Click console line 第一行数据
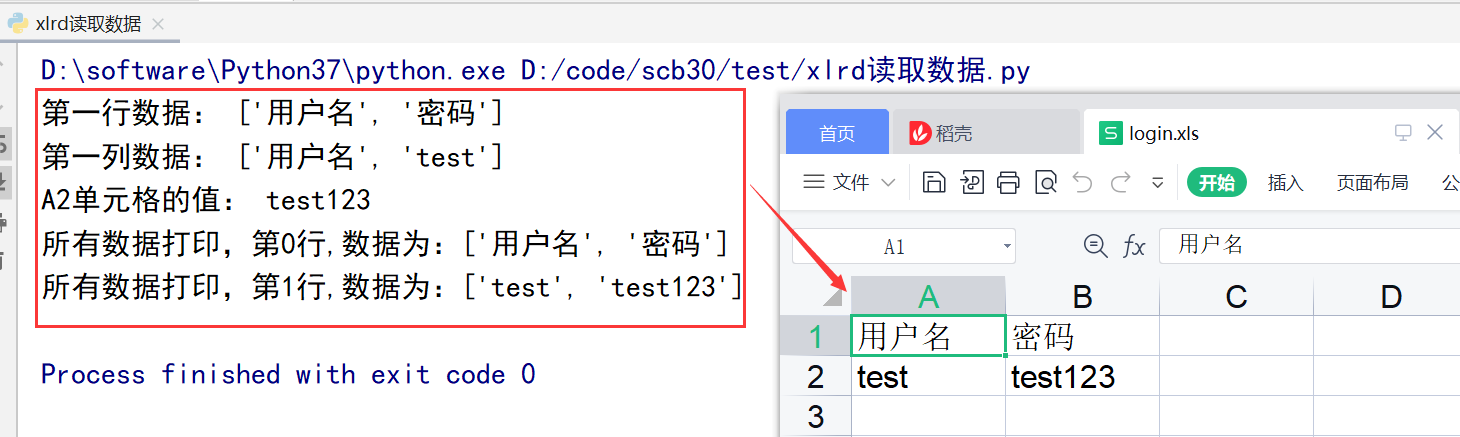This screenshot has width=1460, height=437. 272,115
